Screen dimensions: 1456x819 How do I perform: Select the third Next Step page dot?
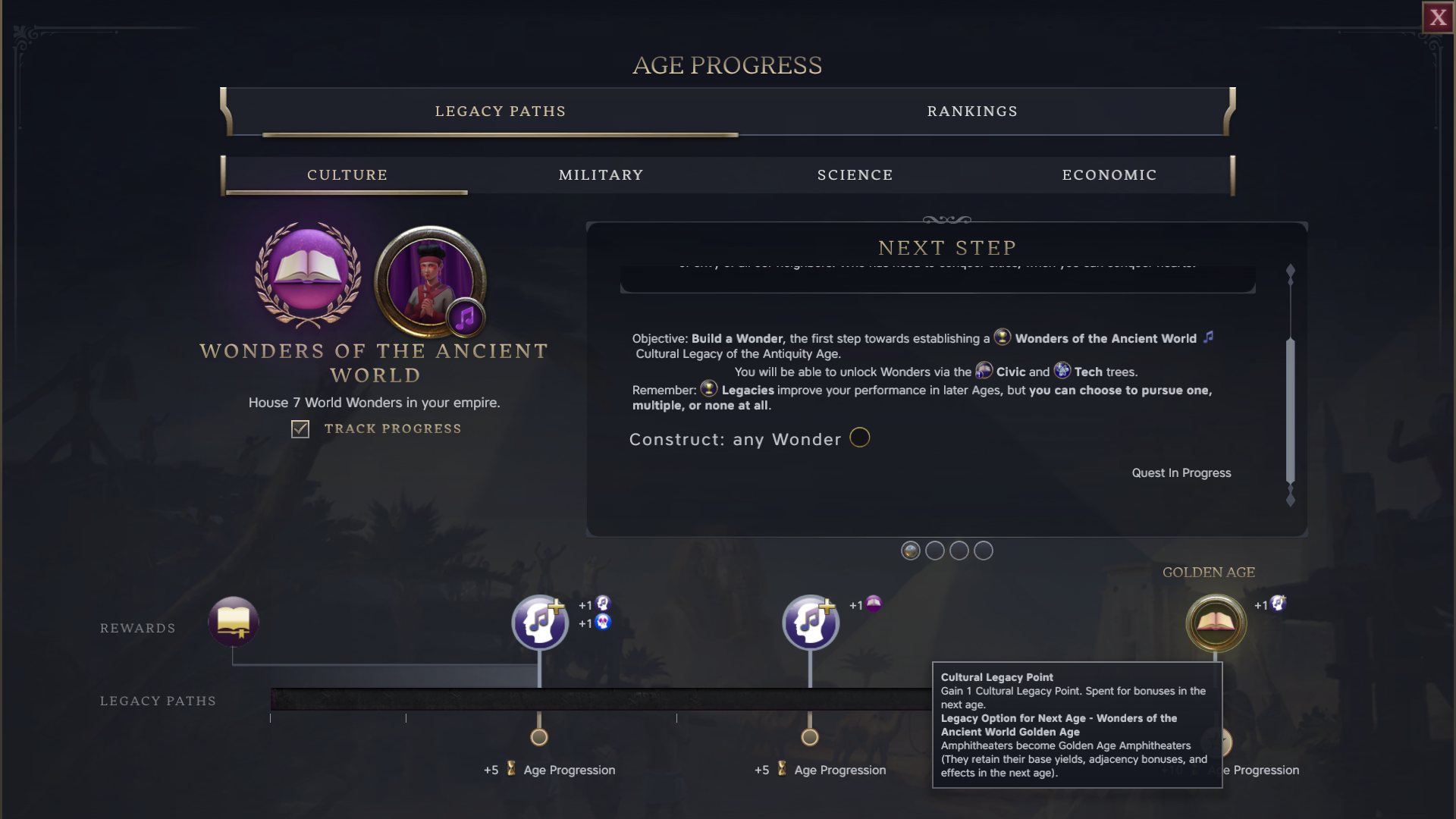(959, 551)
